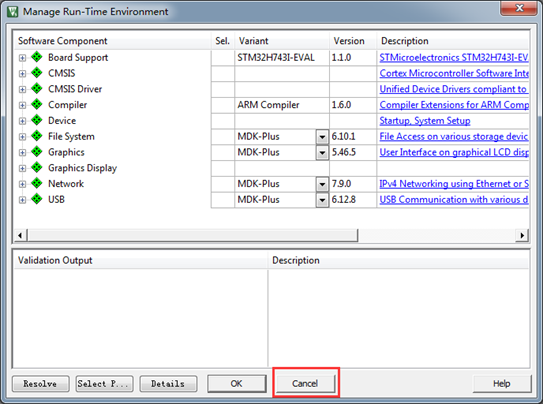Screen dimensions: 543x404
Task: Open the Network variant dropdown arrow
Action: [x=322, y=184]
